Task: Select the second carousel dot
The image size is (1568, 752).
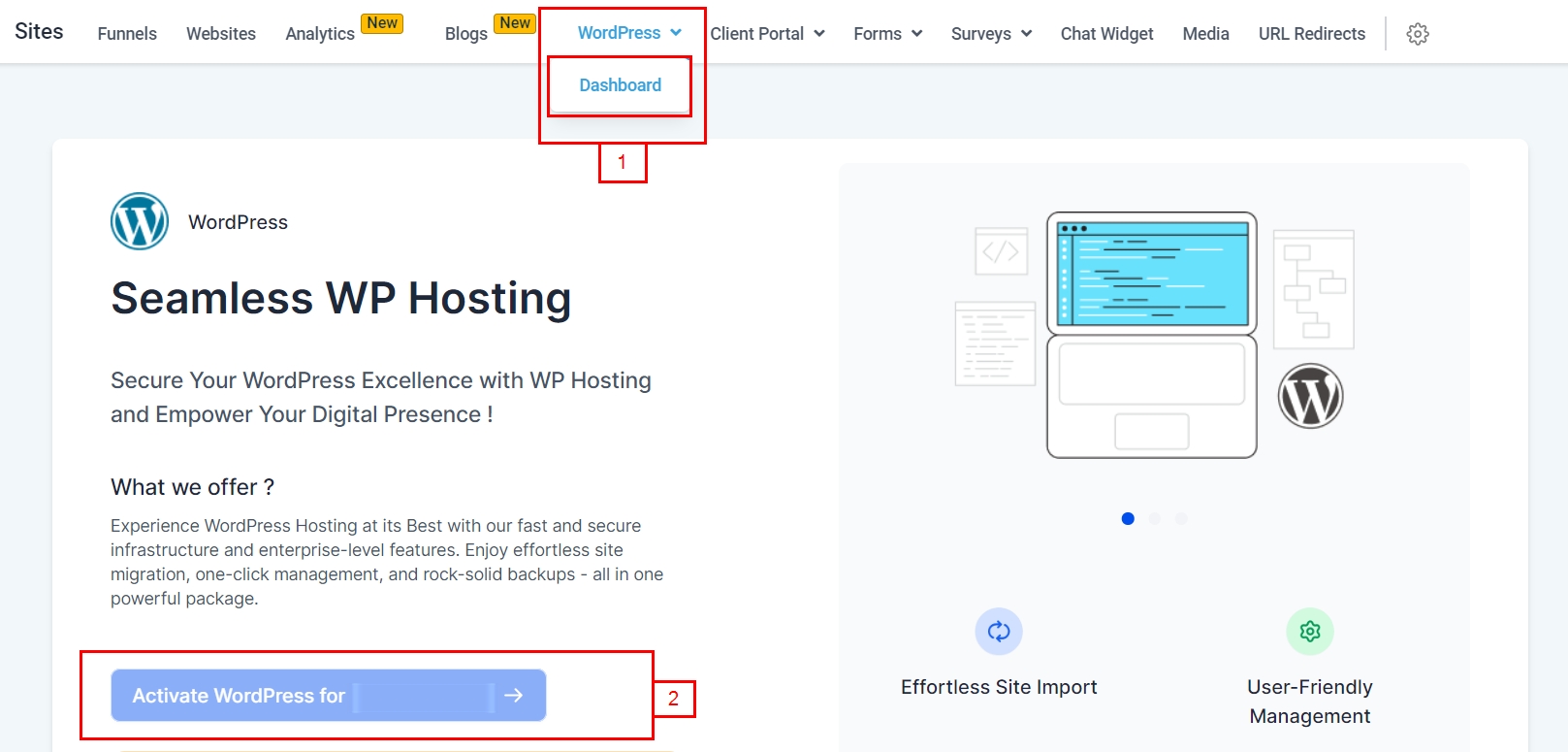Action: coord(1154,519)
